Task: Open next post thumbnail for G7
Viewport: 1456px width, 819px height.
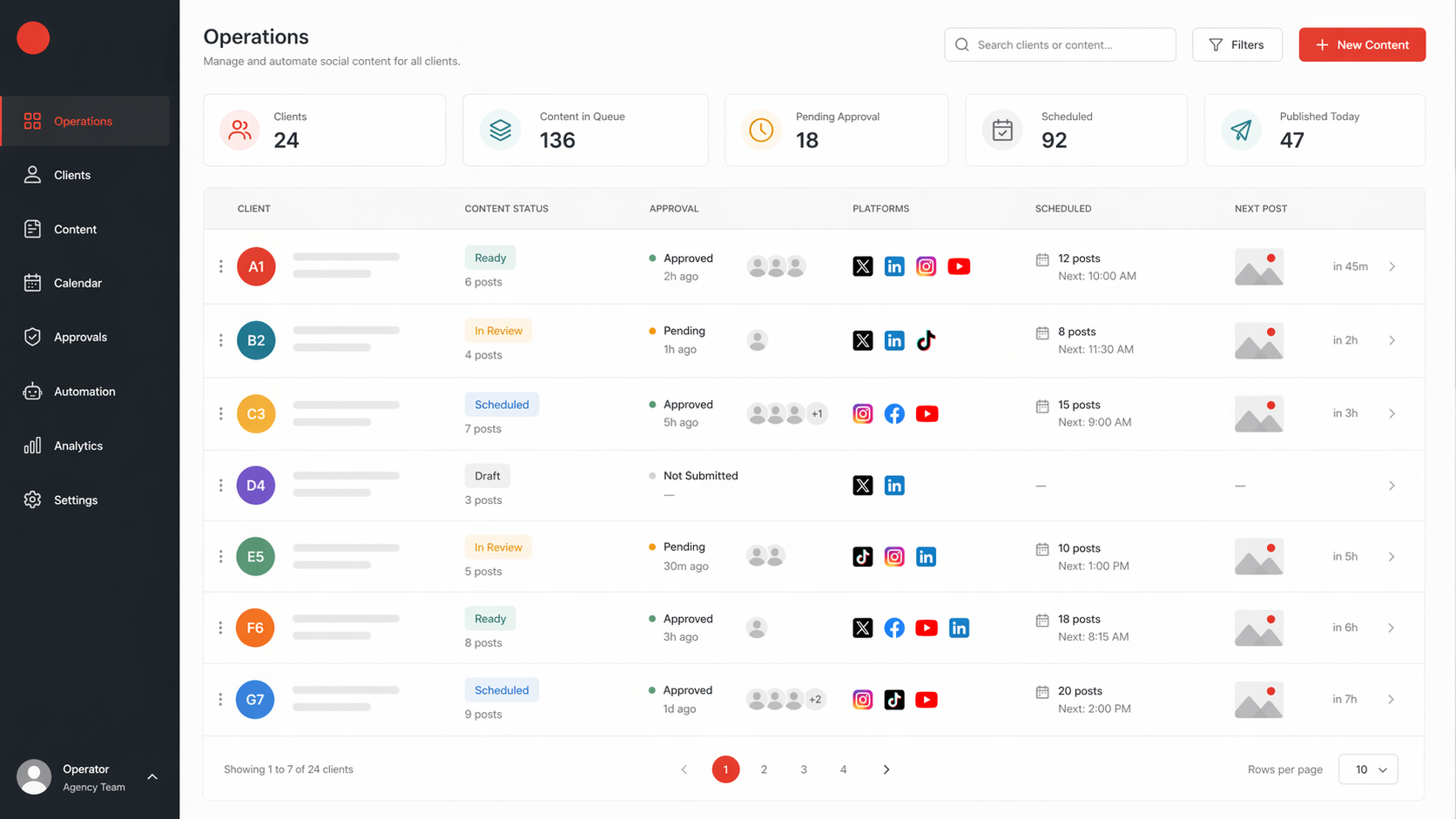Action: point(1259,699)
